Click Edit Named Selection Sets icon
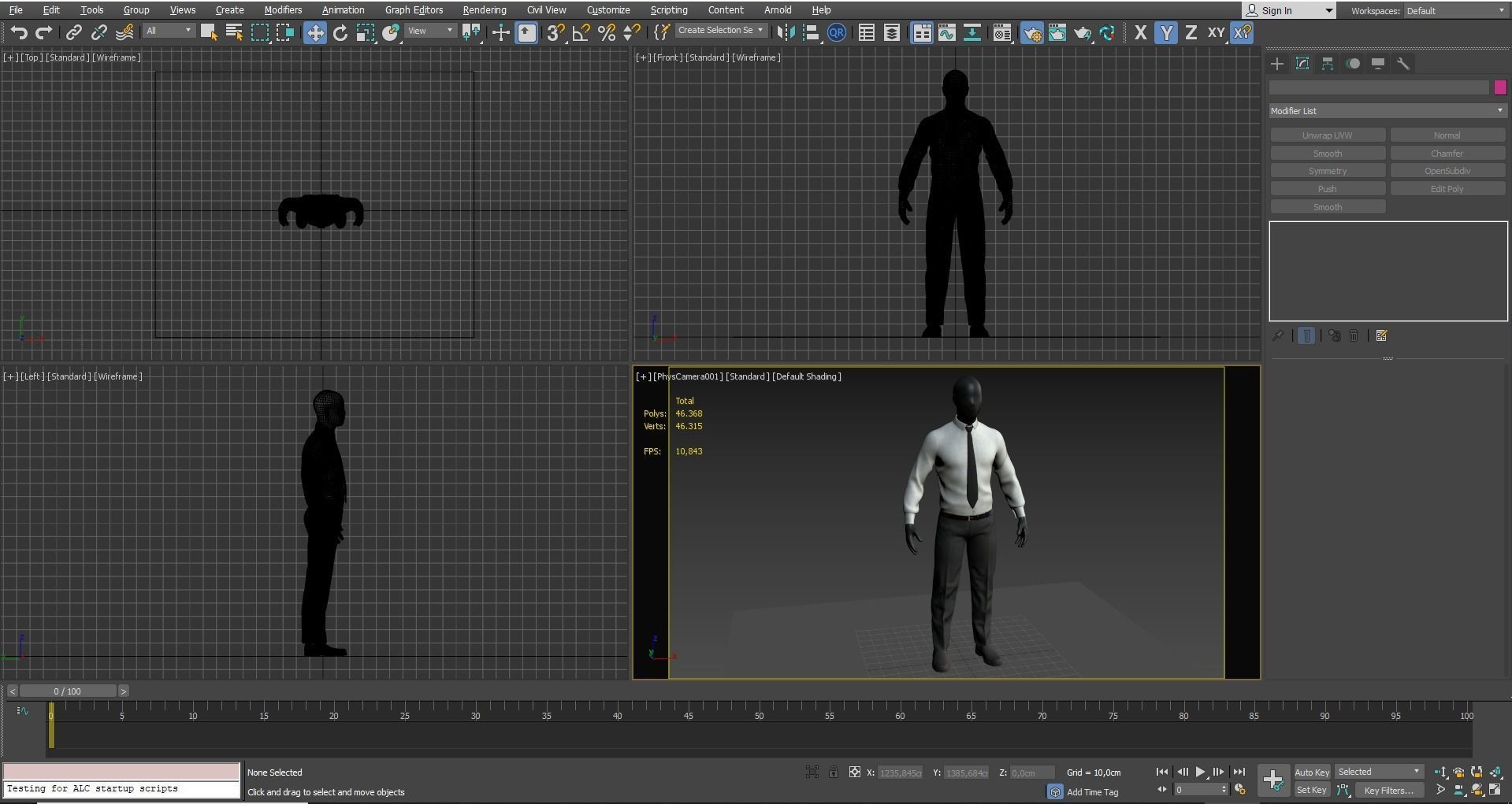Image resolution: width=1512 pixels, height=804 pixels. (661, 32)
